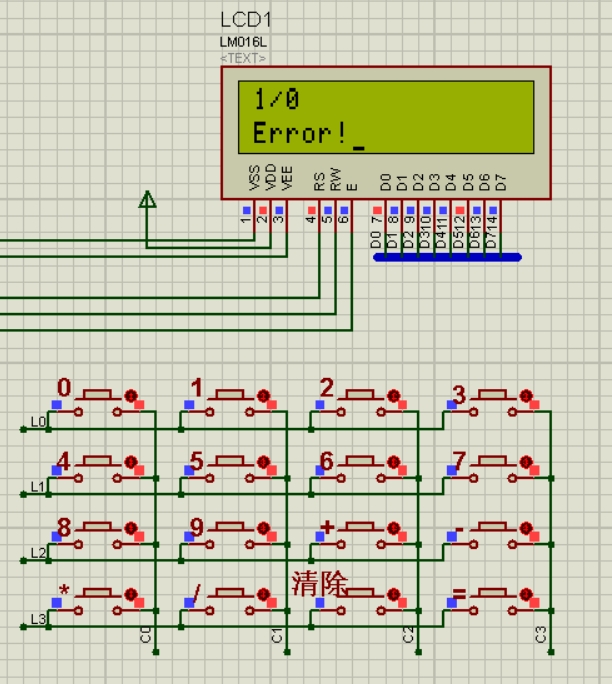Click keypad button 3
Image resolution: width=612 pixels, height=684 pixels.
[x=492, y=395]
